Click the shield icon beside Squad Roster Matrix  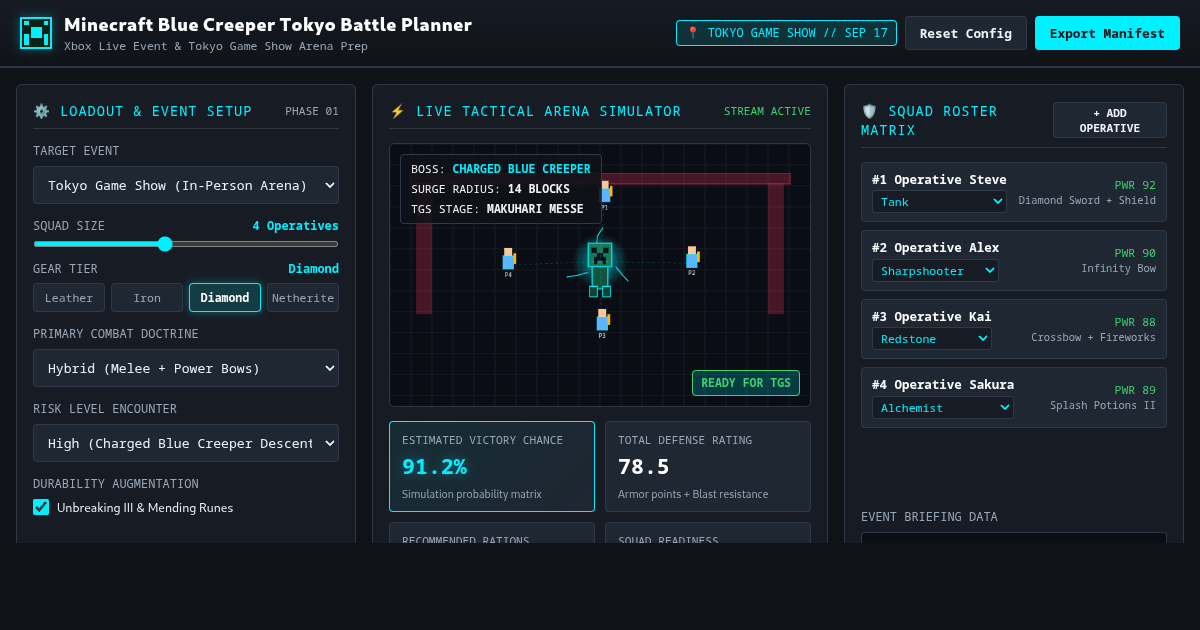pyautogui.click(x=869, y=112)
